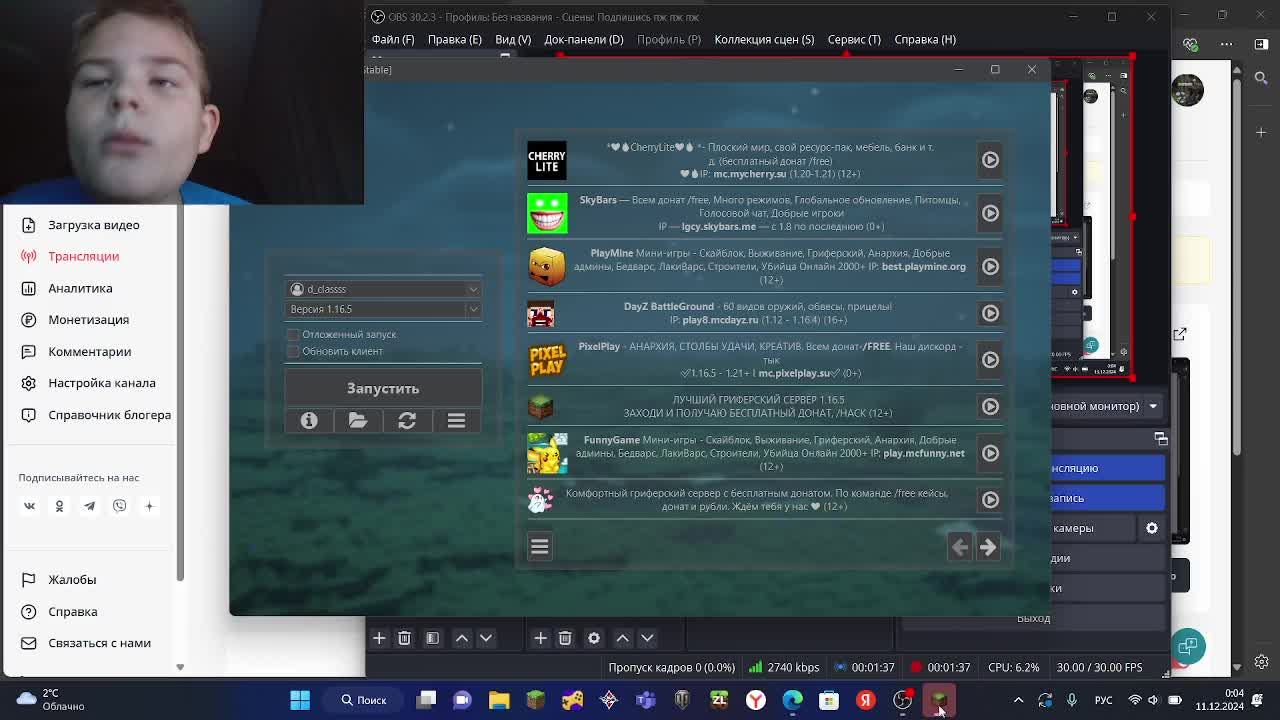Move the OBS source down
The image size is (1280, 720).
pos(647,638)
